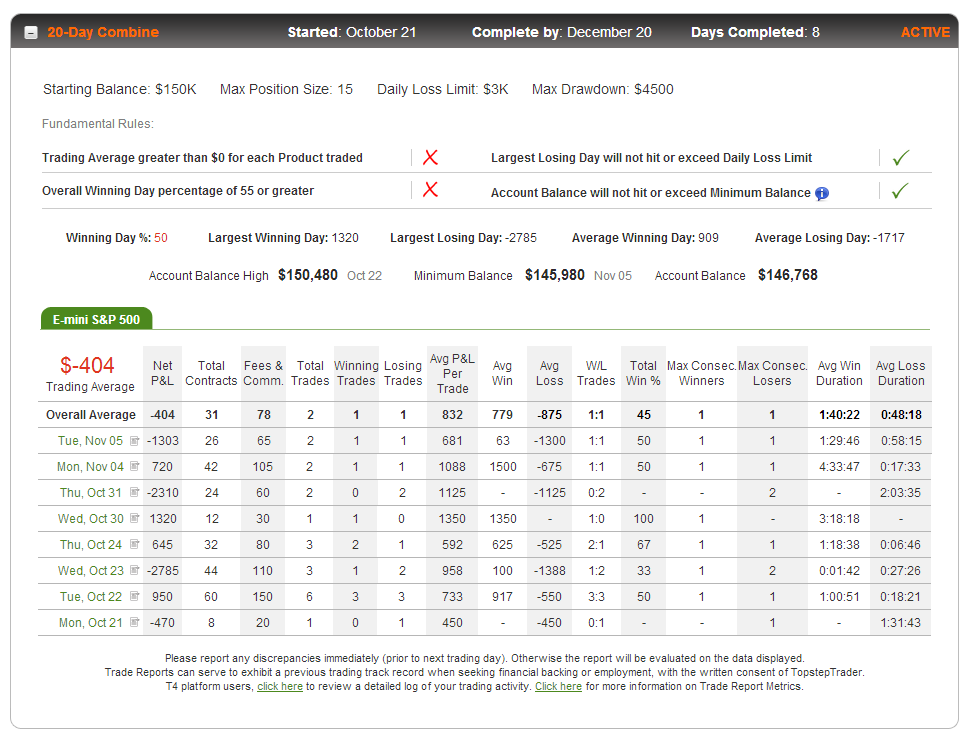Viewport: 970px width, 740px height.
Task: Open the Tue, Nov 05 trade note icon
Action: [x=134, y=441]
